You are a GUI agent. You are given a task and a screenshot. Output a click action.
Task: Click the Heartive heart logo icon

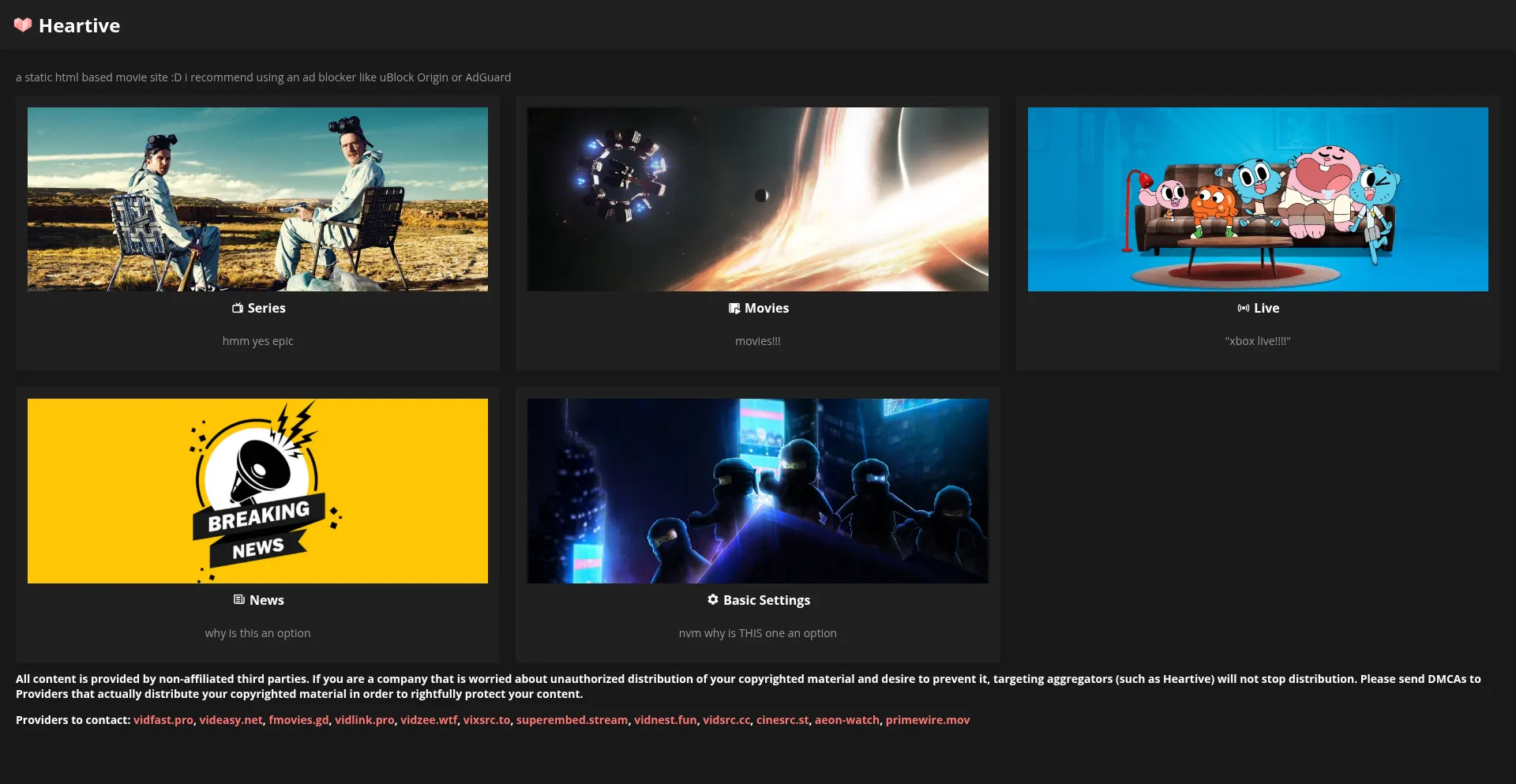23,25
